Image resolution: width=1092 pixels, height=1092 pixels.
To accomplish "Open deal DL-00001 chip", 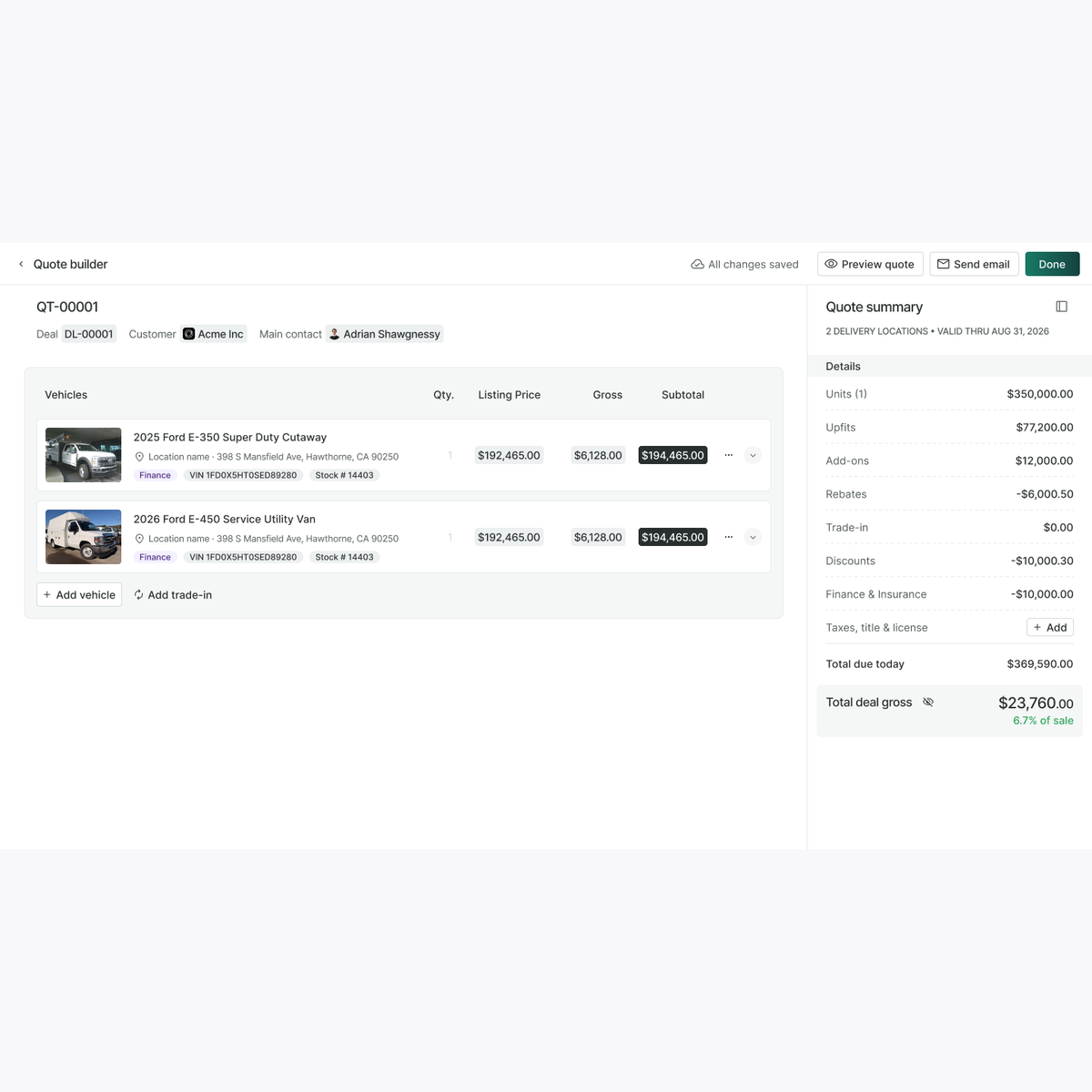I will [89, 334].
